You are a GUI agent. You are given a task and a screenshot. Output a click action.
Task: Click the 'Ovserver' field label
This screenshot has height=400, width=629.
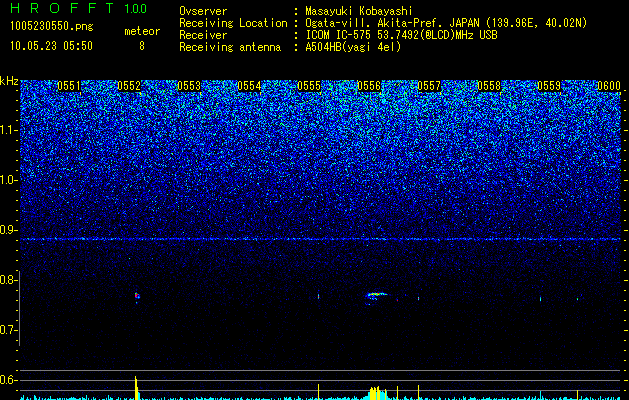(203, 11)
